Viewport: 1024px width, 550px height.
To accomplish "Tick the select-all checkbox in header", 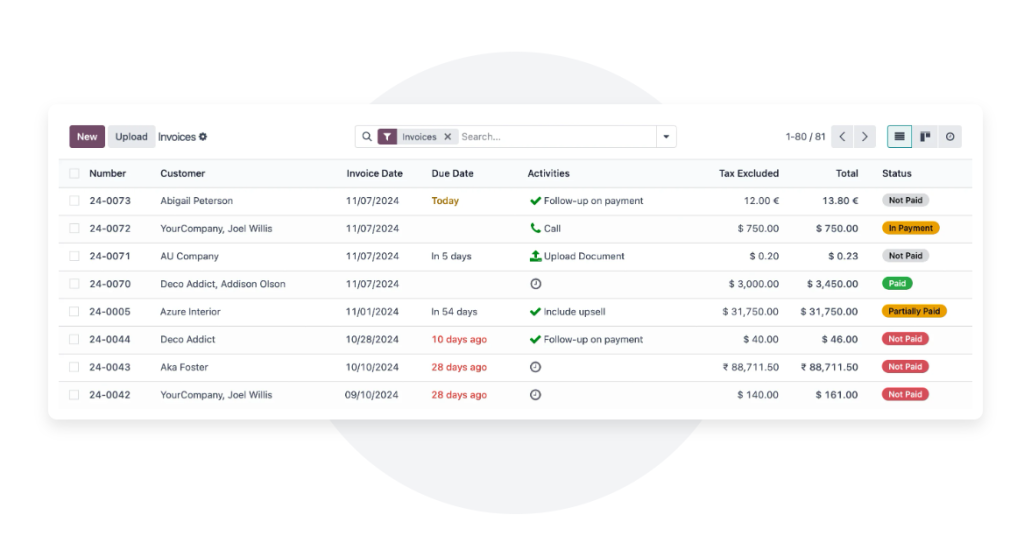I will pyautogui.click(x=74, y=174).
